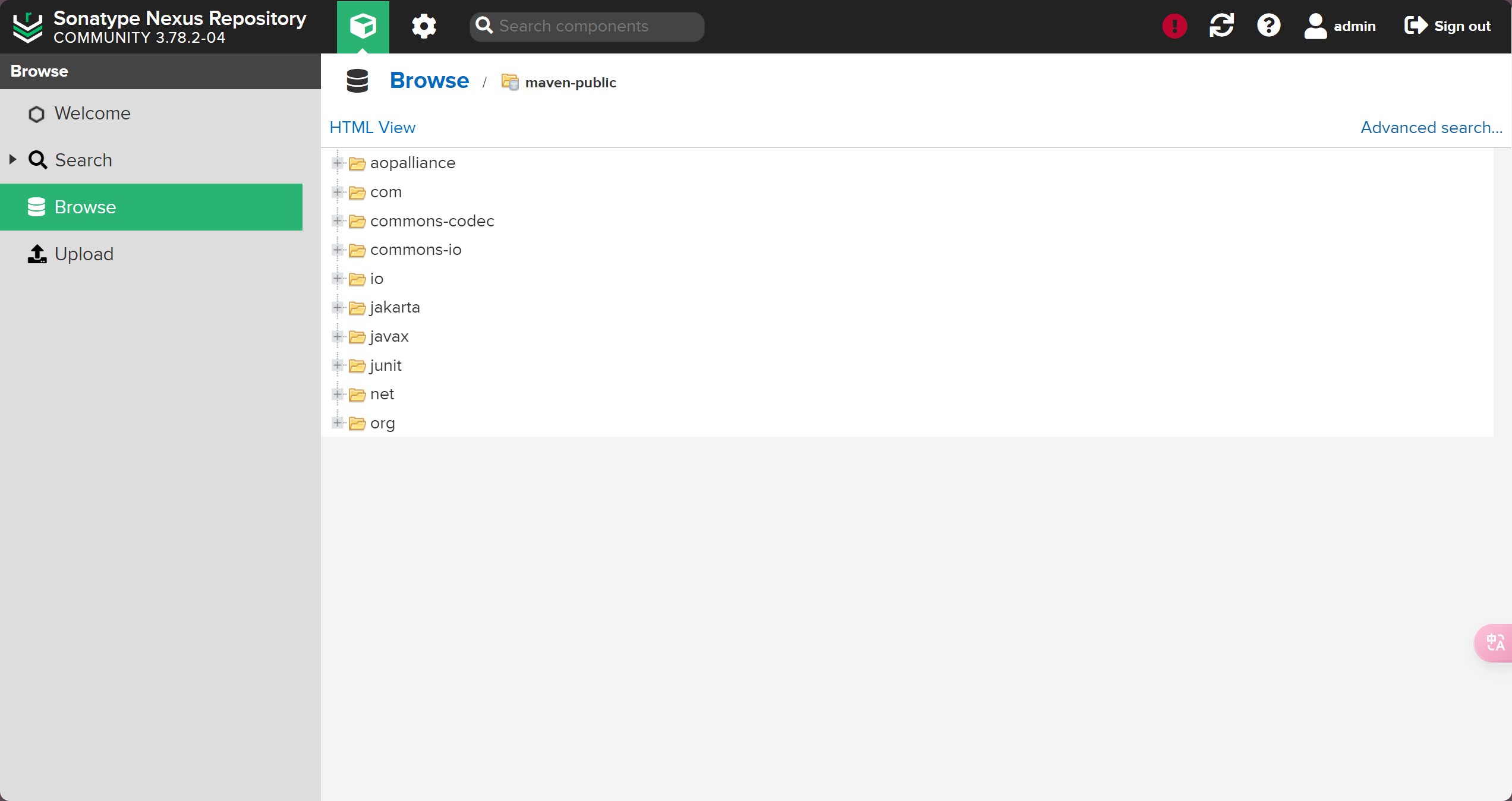Open the Administration gear icon

click(424, 26)
